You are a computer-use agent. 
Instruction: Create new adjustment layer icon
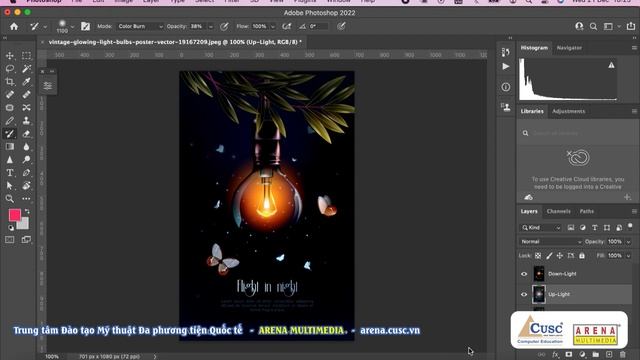tap(582, 355)
